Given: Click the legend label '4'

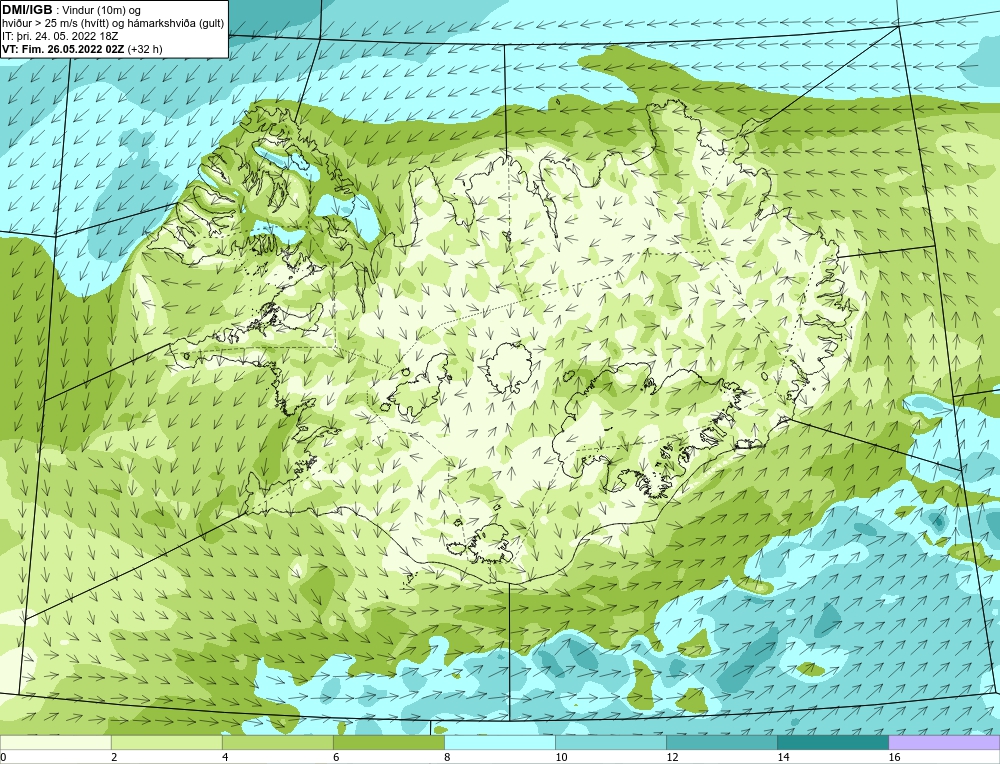Looking at the screenshot, I should (x=225, y=757).
